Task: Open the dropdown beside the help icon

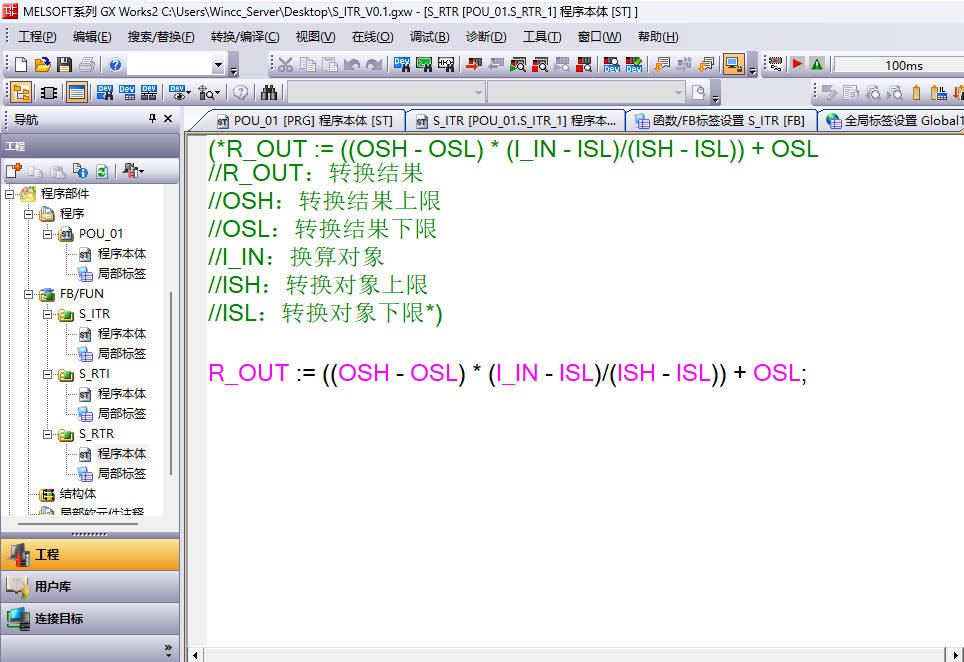Action: 218,65
